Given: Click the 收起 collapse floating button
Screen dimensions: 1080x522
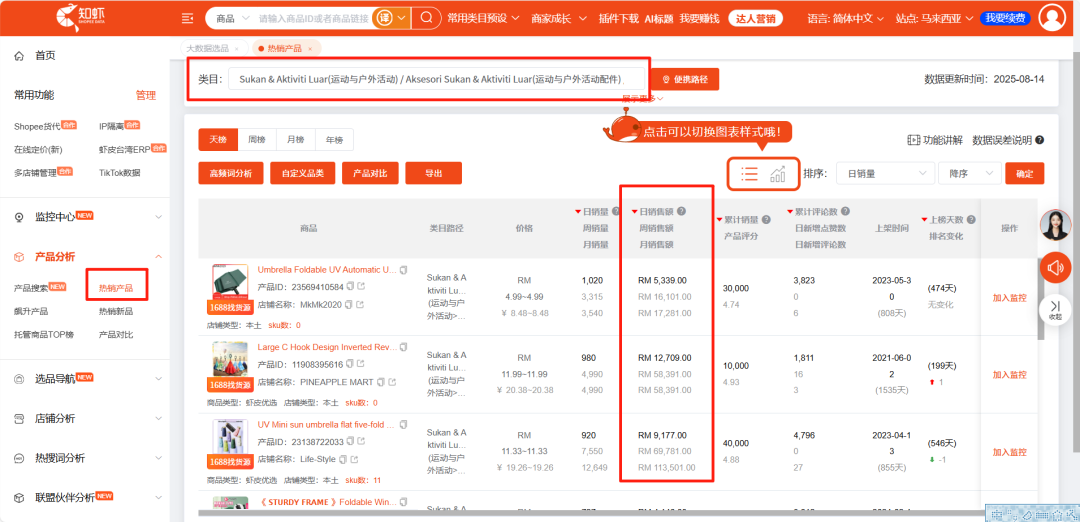Looking at the screenshot, I should pyautogui.click(x=1055, y=309).
